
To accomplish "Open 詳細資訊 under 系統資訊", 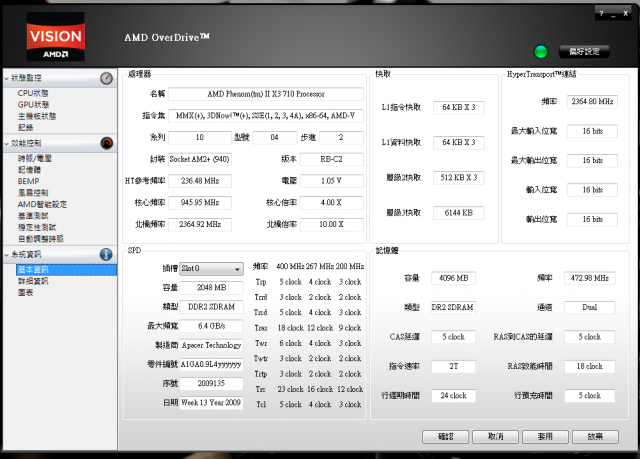I will pos(33,281).
